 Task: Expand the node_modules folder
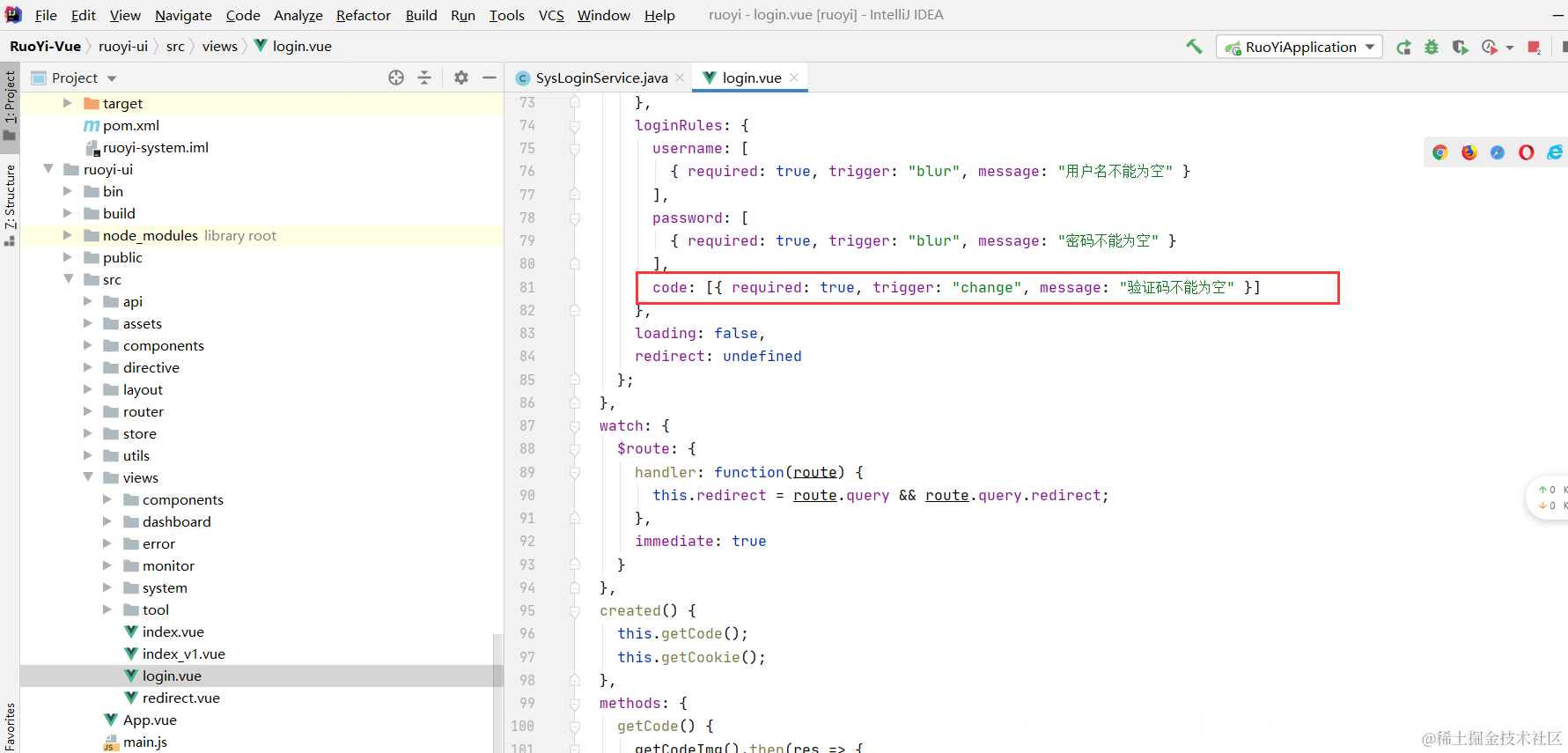pyautogui.click(x=67, y=235)
